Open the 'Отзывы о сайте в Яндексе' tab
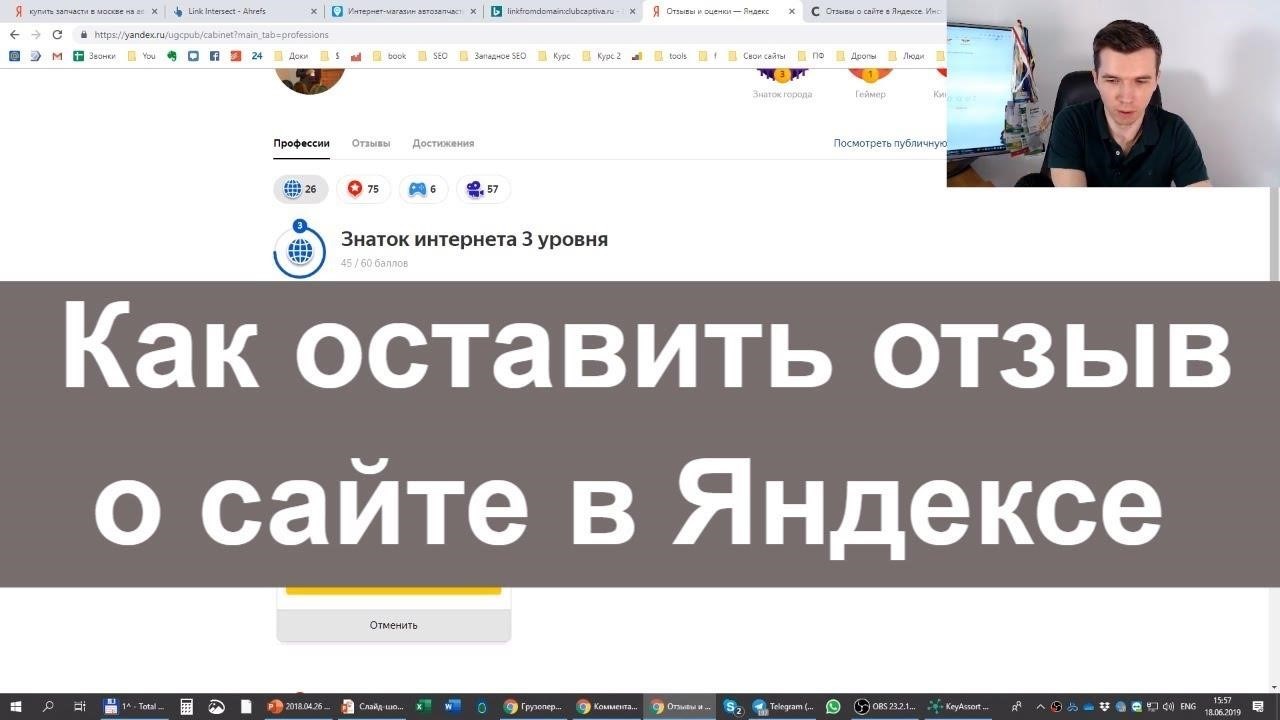 point(875,12)
